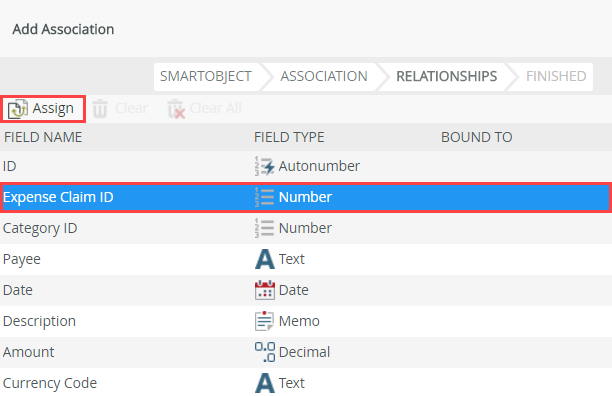
Task: Click the Clear All icon
Action: (x=176, y=109)
